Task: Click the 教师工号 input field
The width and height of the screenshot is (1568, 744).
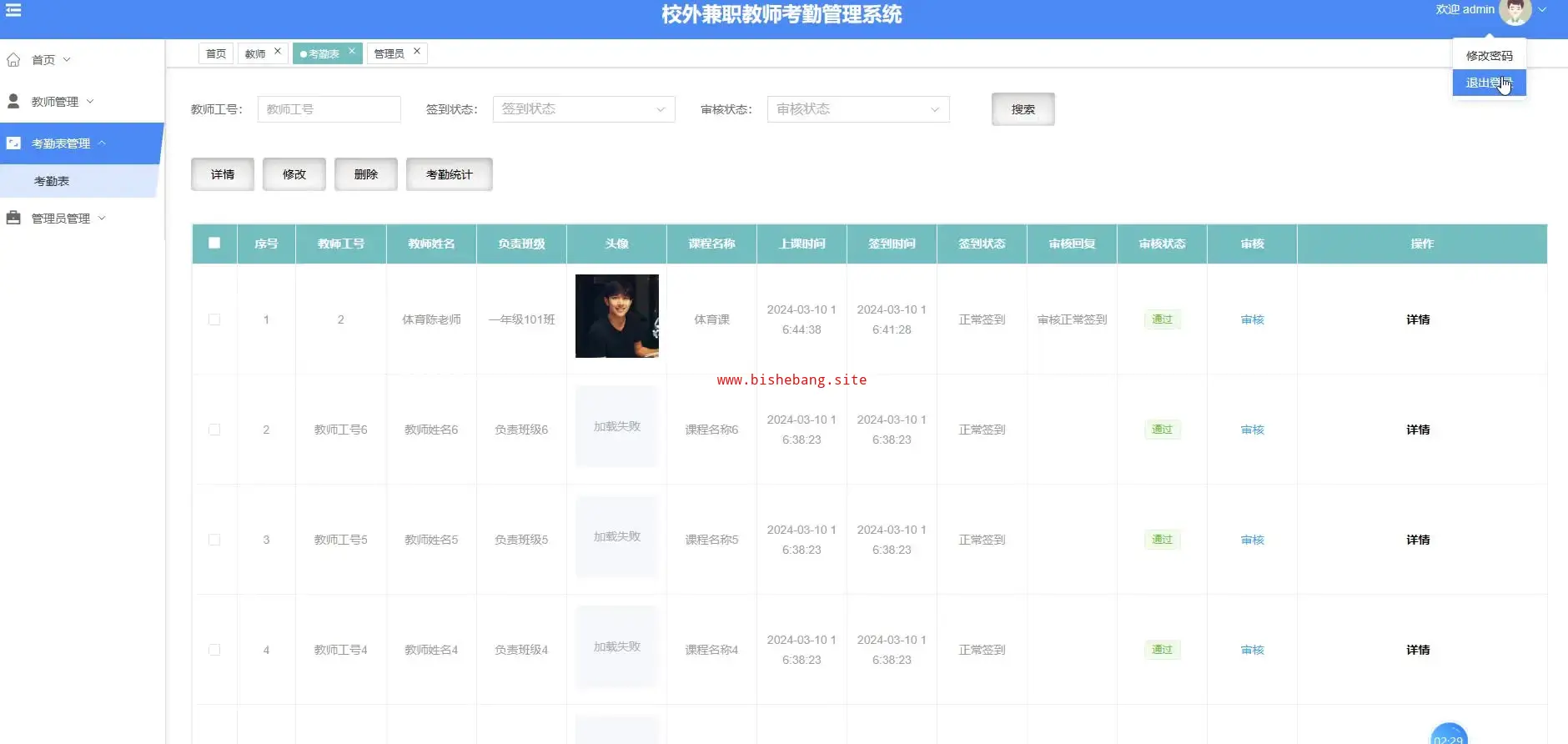Action: click(x=329, y=109)
